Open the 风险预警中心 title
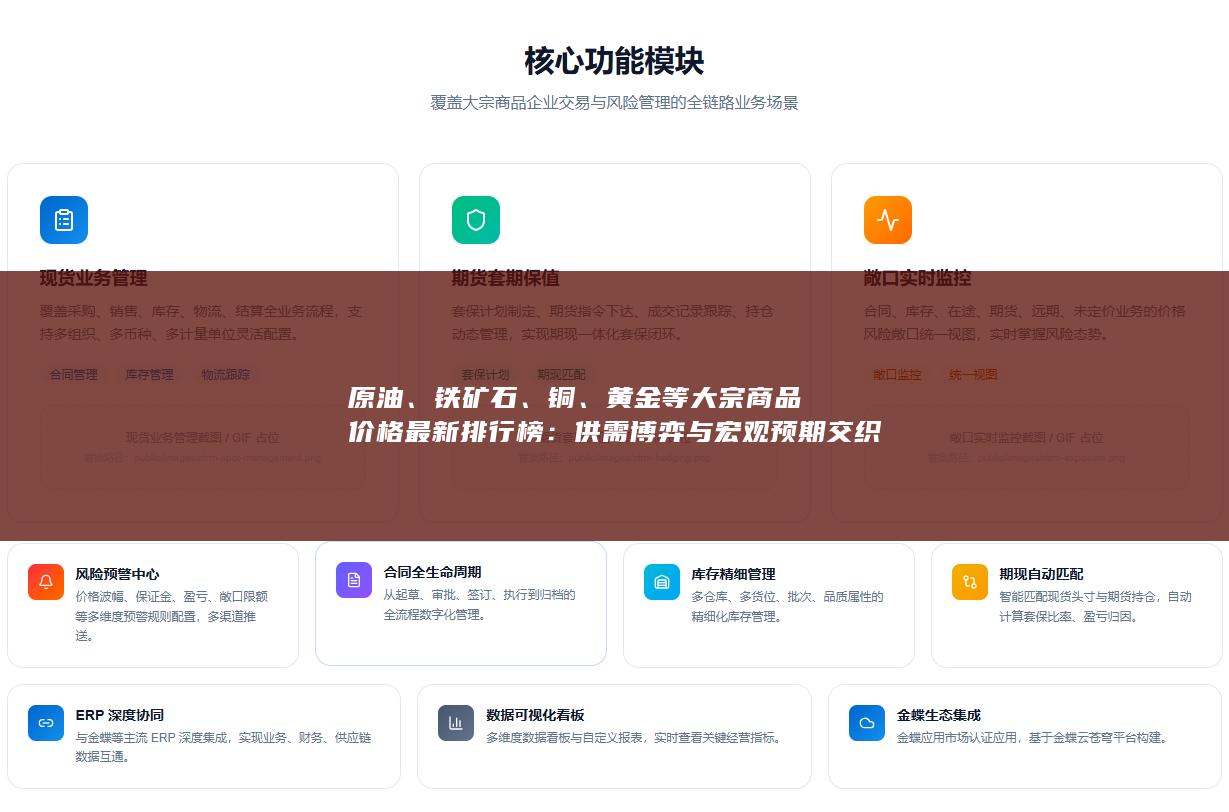 [x=117, y=574]
